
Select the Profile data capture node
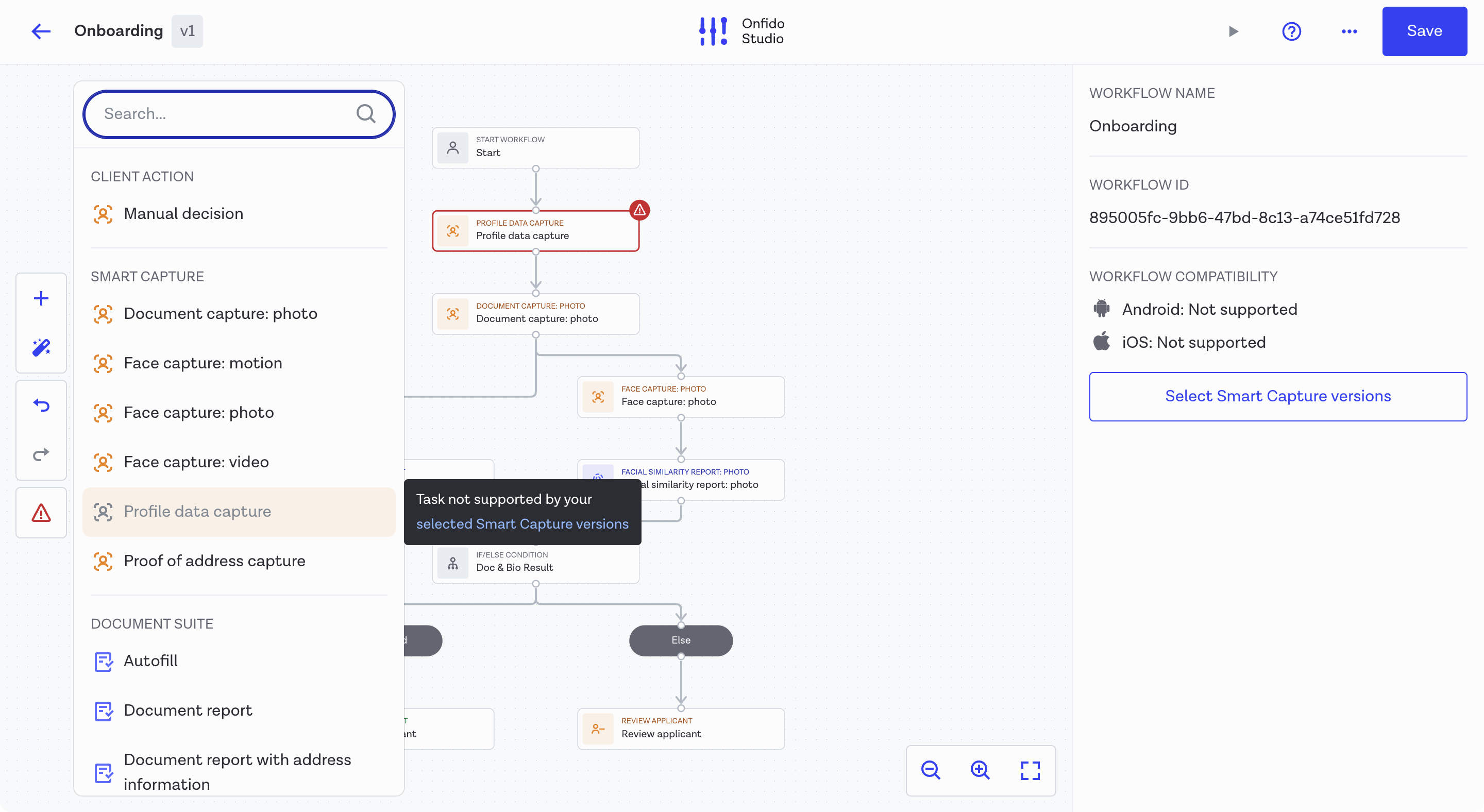point(535,231)
